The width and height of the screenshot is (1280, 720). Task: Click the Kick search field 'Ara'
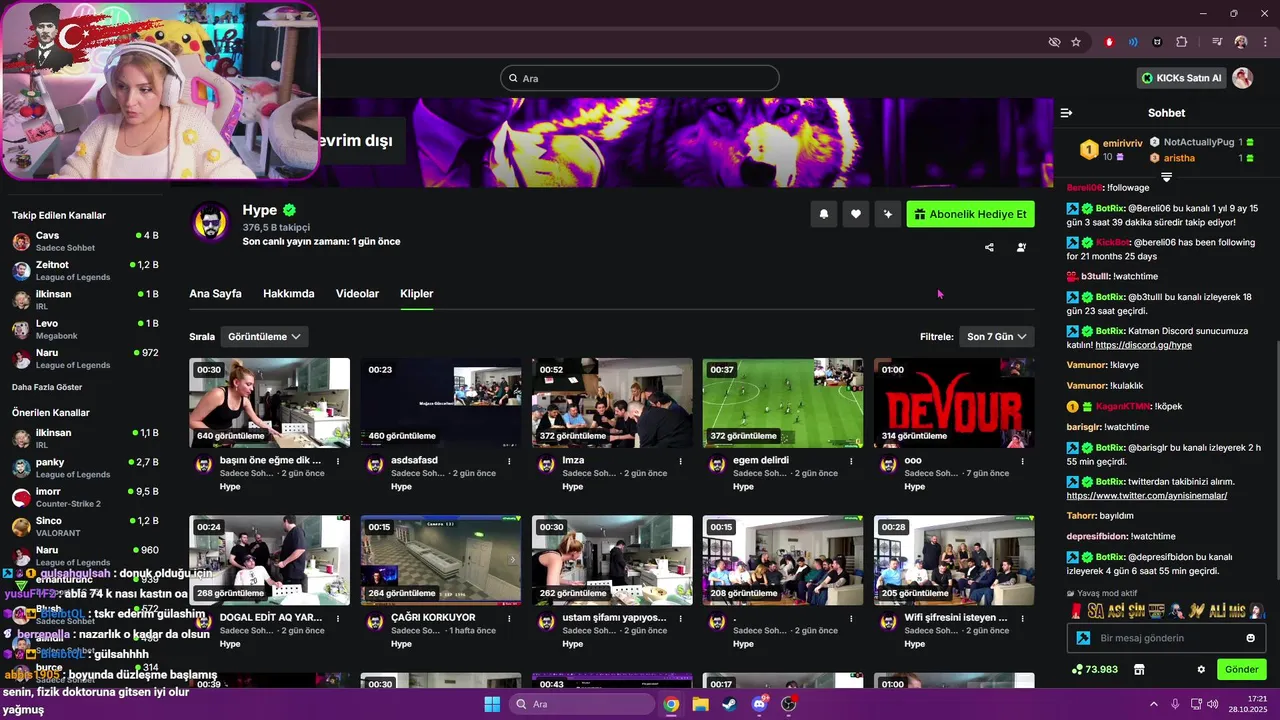coord(640,78)
